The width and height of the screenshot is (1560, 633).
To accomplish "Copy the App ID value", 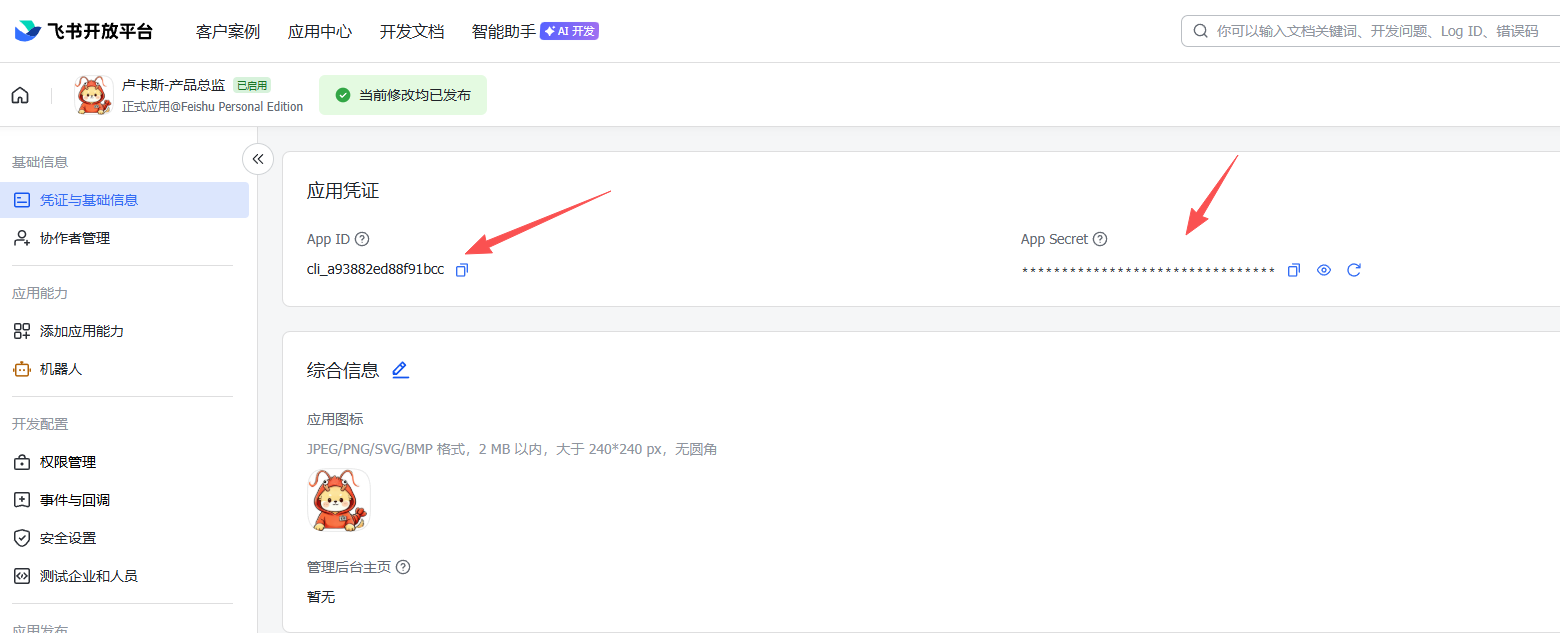I will click(x=461, y=270).
